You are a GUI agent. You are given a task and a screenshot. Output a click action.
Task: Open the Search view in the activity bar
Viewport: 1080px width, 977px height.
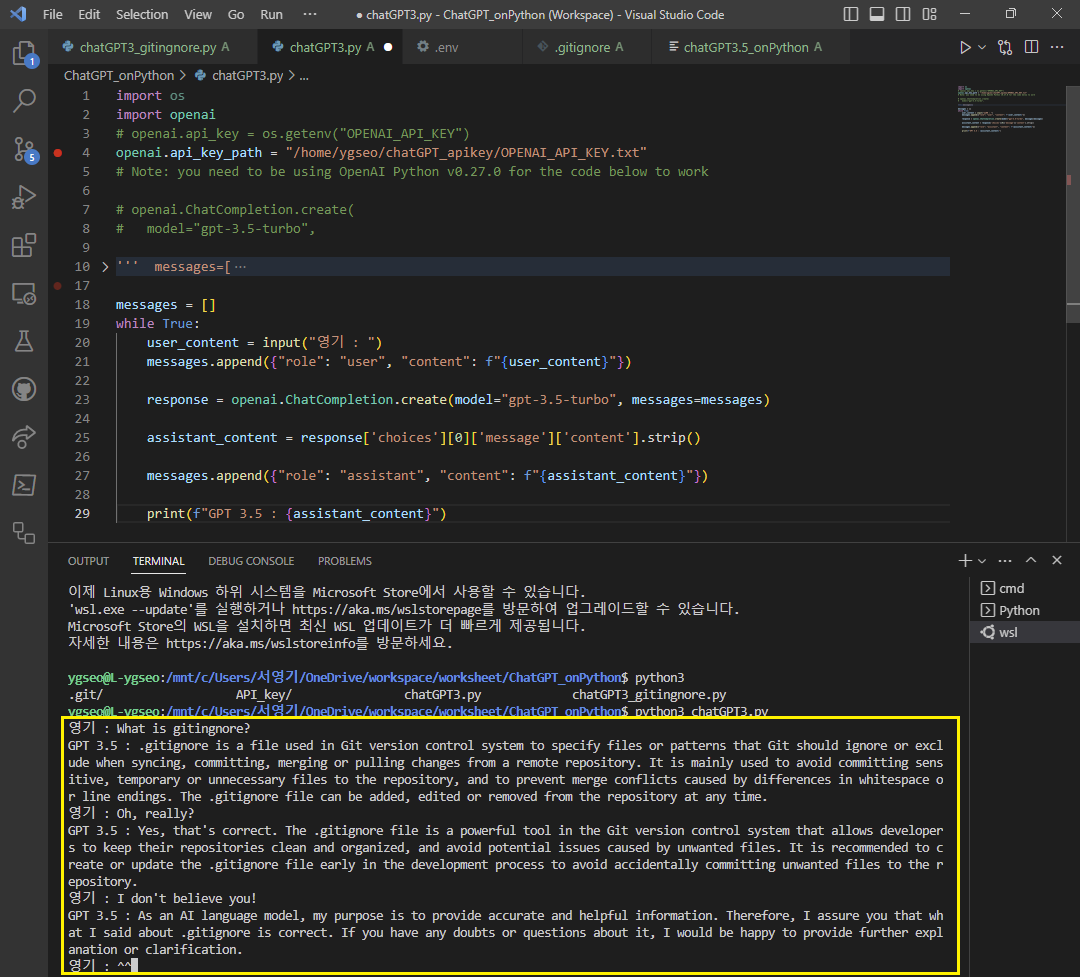point(23,100)
